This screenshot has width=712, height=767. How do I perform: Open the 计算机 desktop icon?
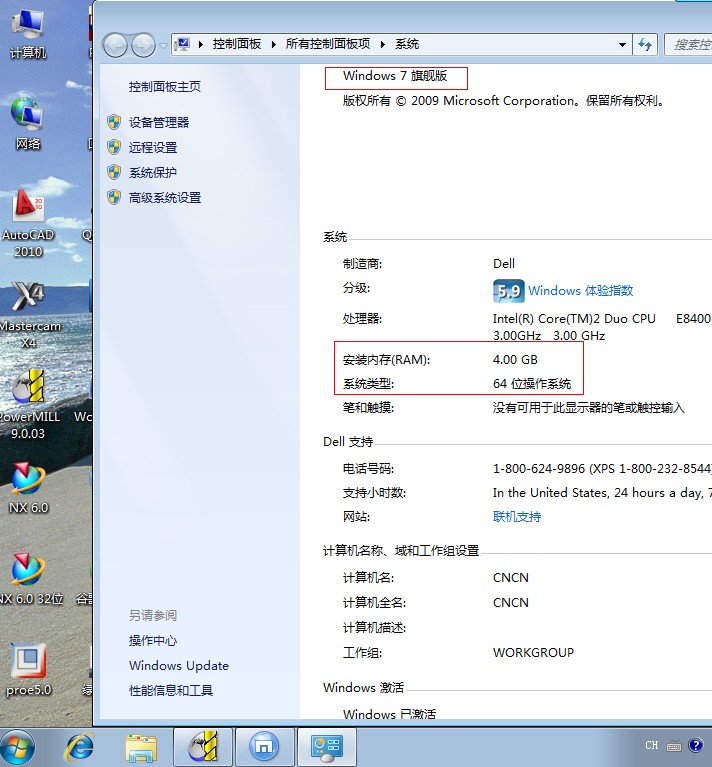click(x=28, y=33)
